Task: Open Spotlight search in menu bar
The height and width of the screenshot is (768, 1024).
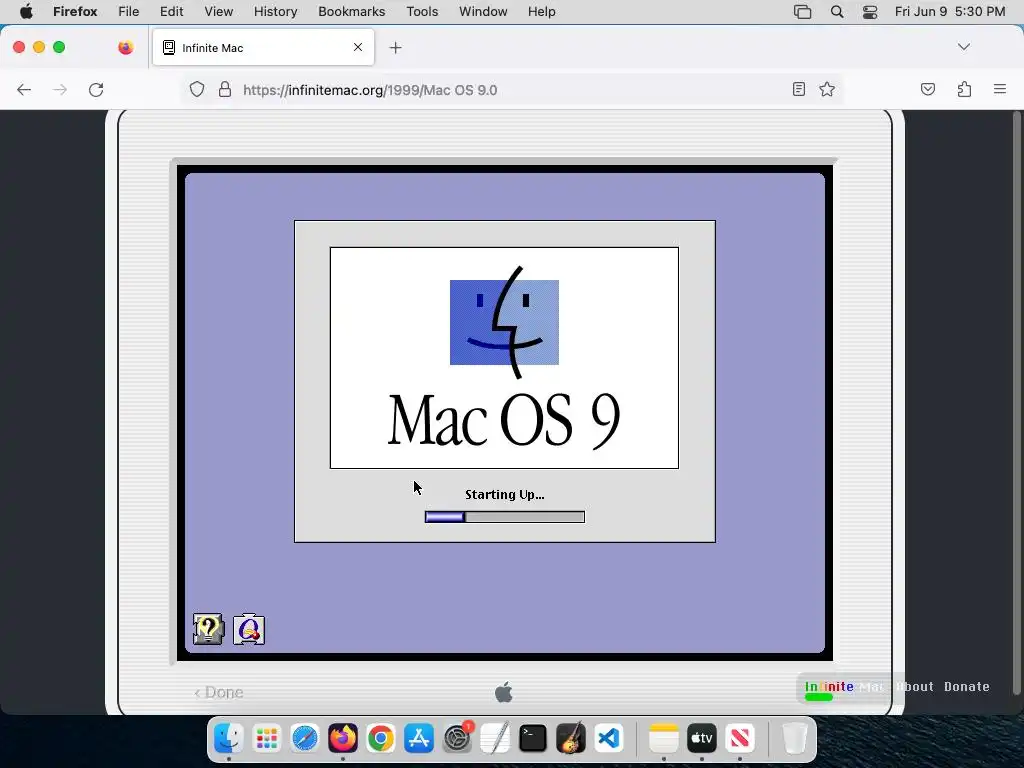Action: (837, 12)
